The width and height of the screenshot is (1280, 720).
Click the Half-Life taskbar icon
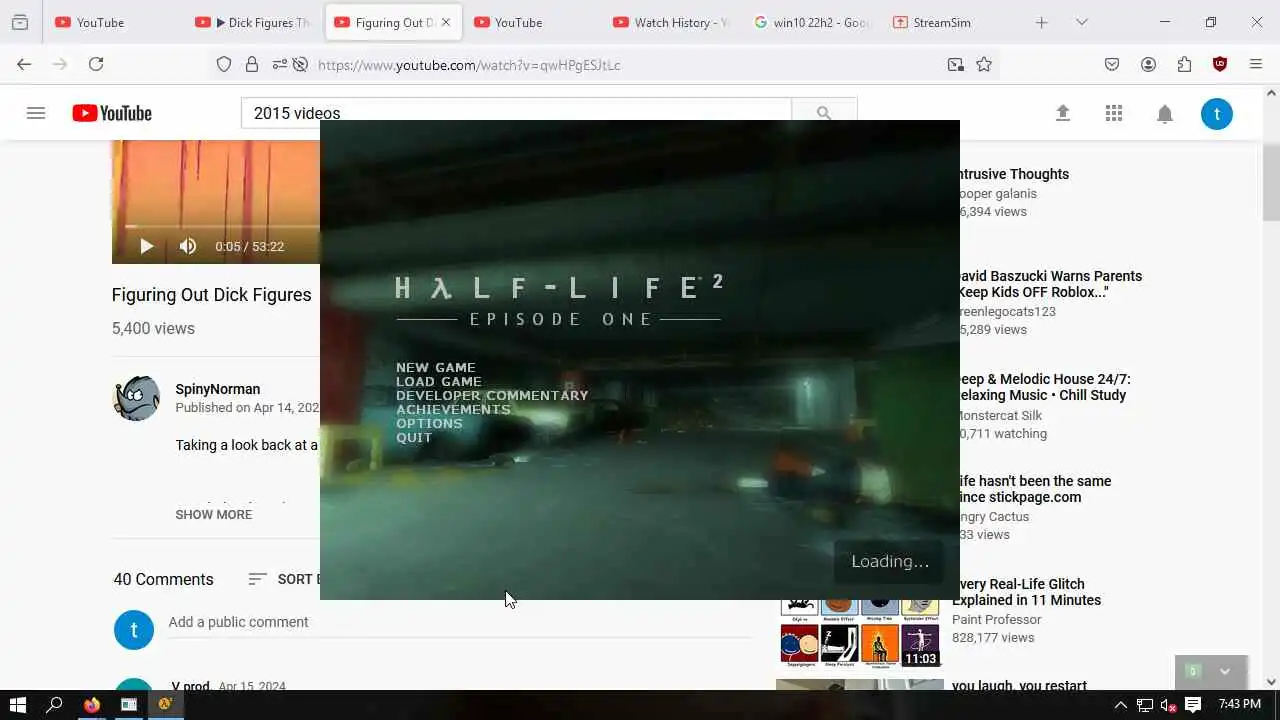pos(165,705)
